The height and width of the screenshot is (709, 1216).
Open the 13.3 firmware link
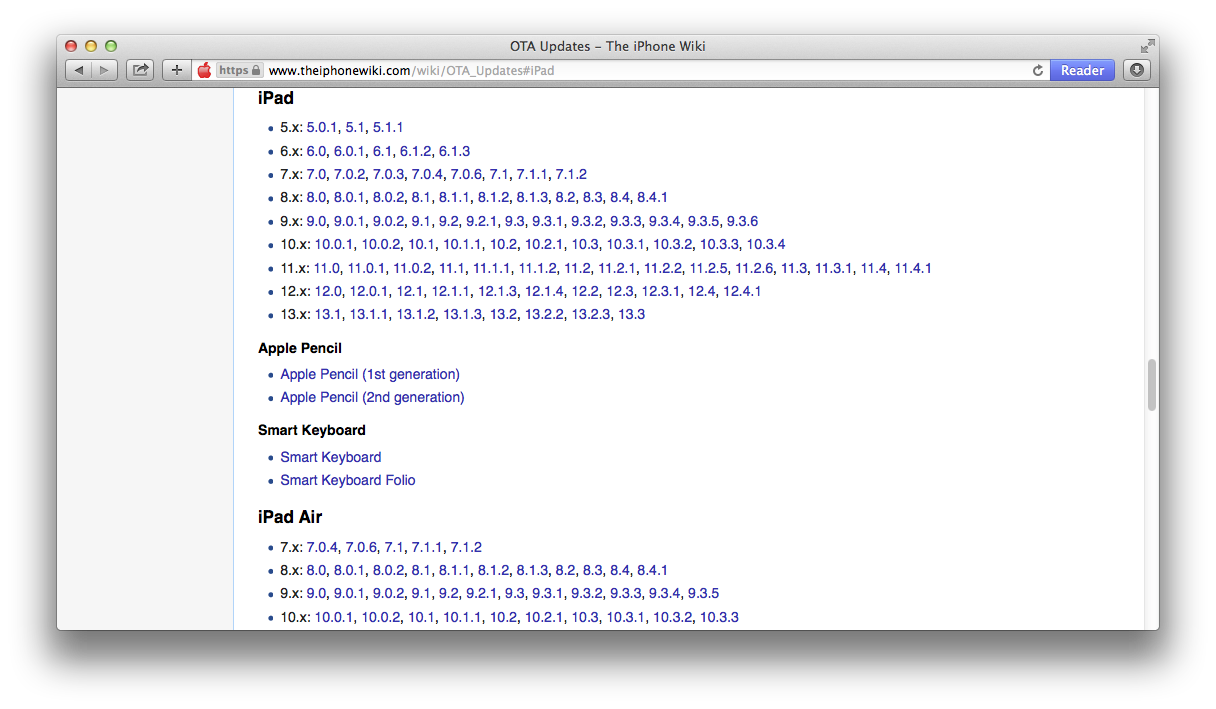click(x=631, y=314)
